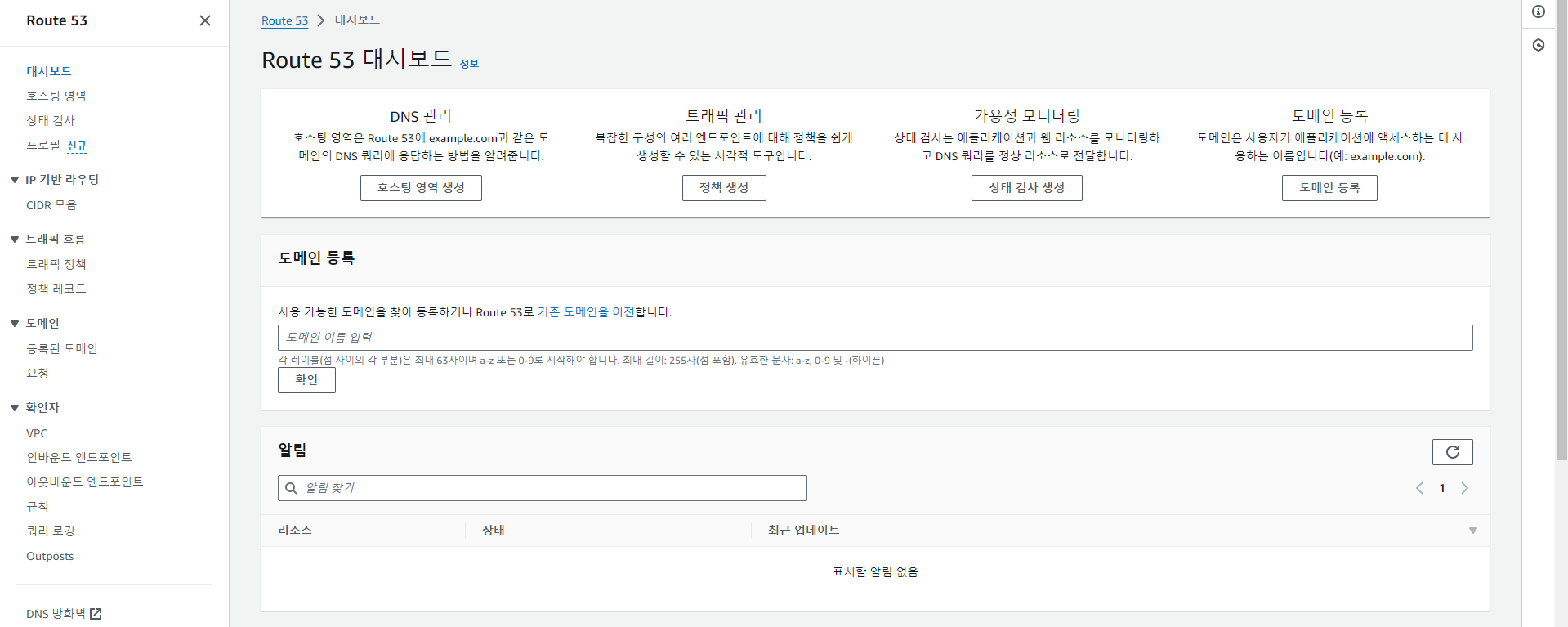Click the 확인 button
The height and width of the screenshot is (627, 1568).
(x=306, y=380)
